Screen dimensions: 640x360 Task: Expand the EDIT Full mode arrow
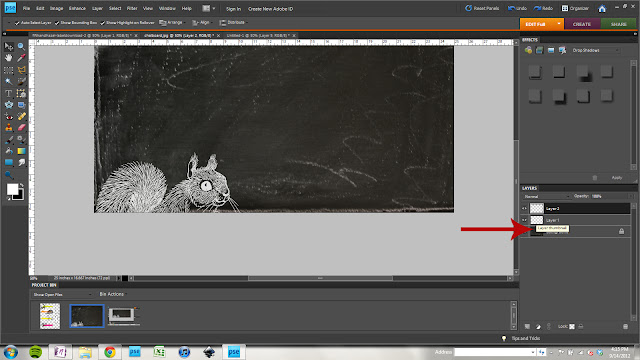click(559, 24)
